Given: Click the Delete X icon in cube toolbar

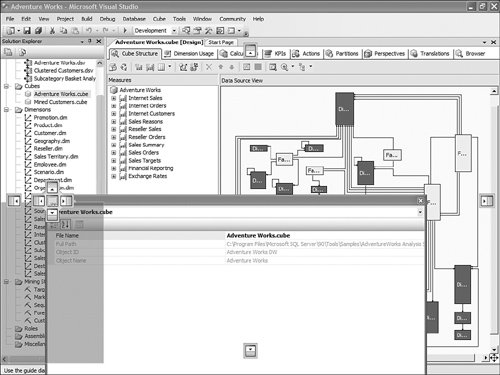Looking at the screenshot, I should [209, 67].
